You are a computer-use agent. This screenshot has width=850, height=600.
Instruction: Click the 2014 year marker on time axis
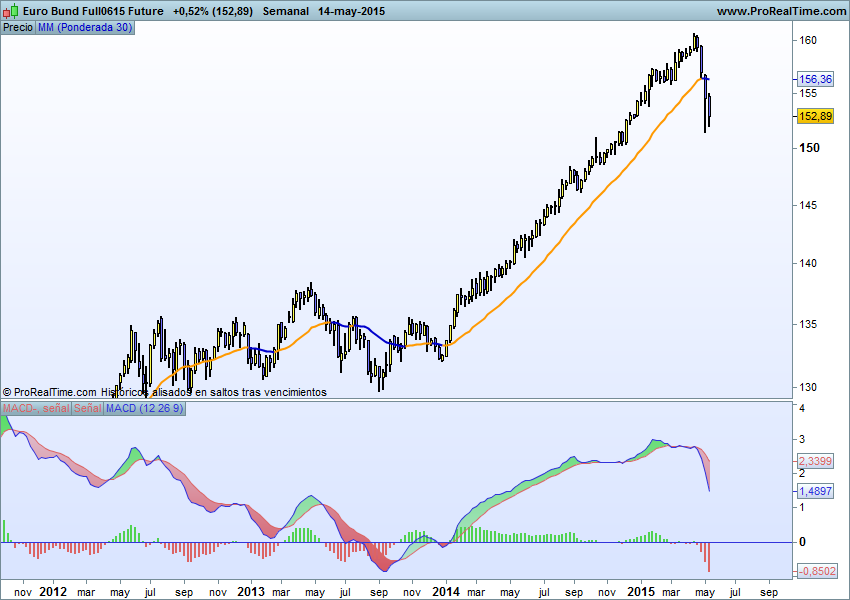click(446, 591)
